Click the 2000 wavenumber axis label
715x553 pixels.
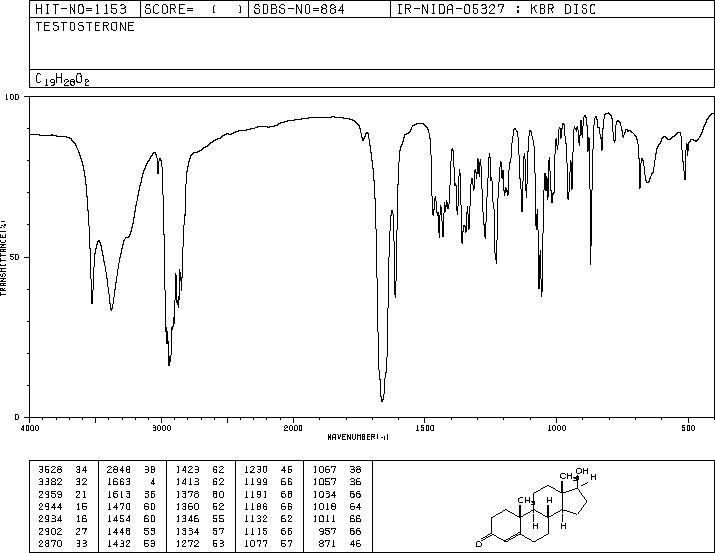[293, 428]
